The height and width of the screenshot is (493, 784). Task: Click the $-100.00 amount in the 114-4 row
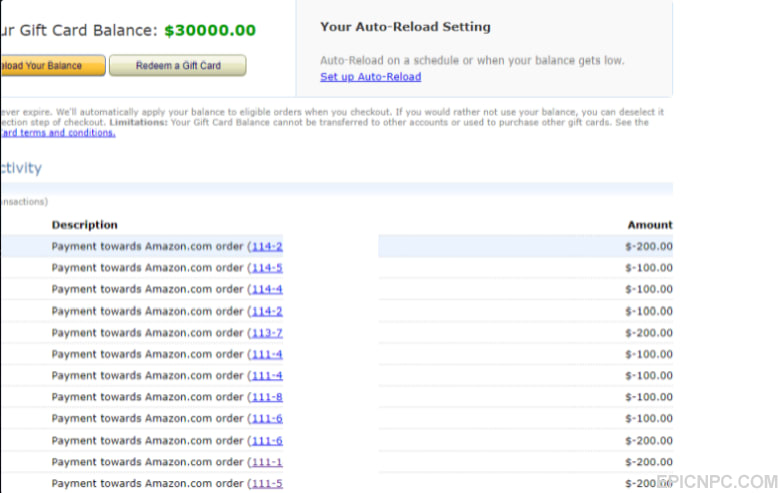point(649,290)
